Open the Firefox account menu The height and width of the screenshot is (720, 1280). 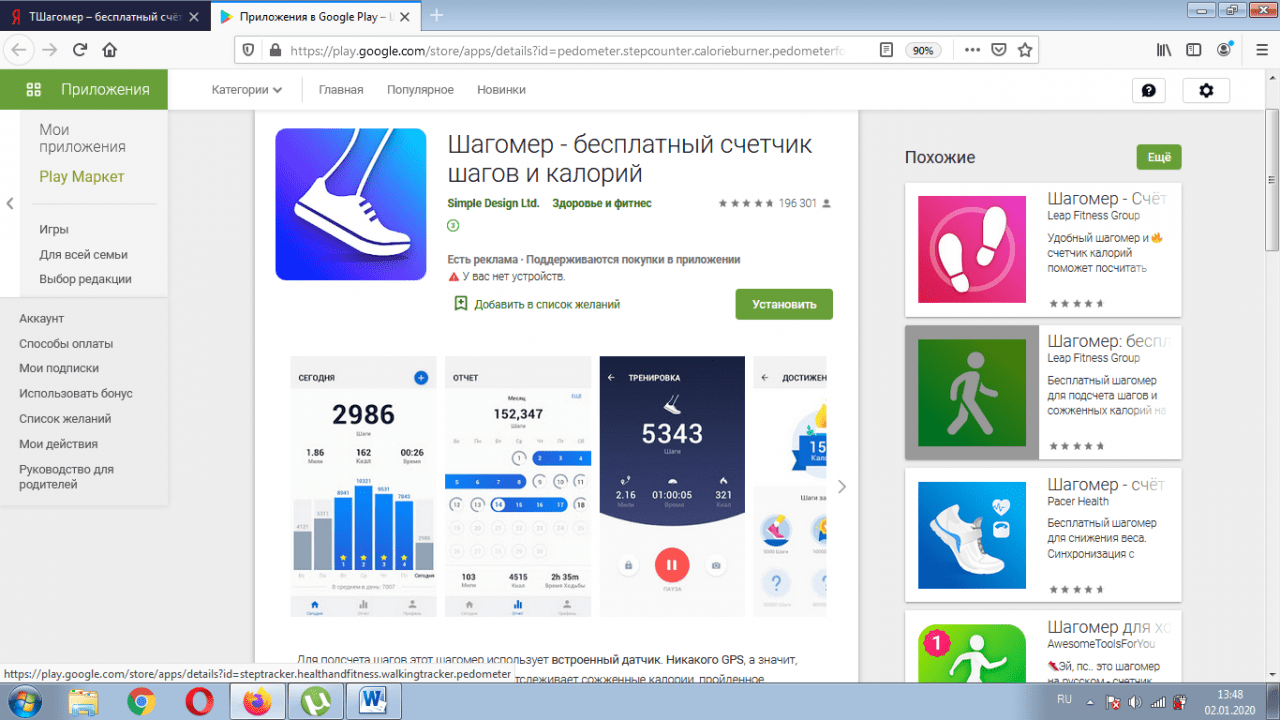point(1224,50)
